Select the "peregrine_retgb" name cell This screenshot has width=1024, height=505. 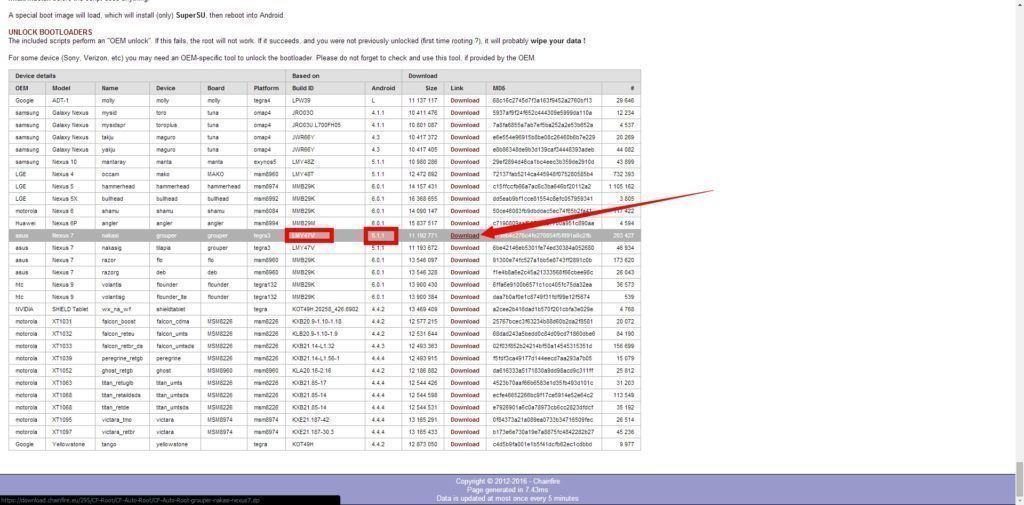[121, 358]
